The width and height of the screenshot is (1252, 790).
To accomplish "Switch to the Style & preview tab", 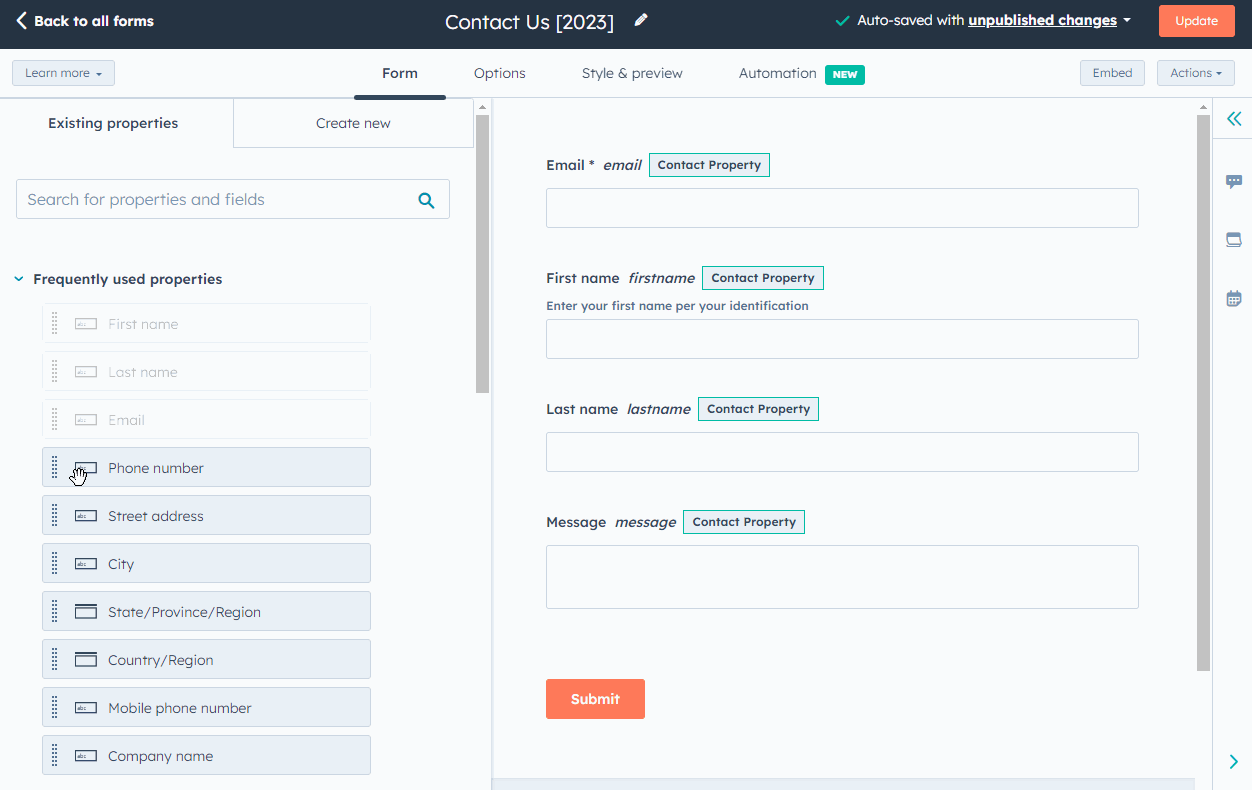I will [632, 73].
